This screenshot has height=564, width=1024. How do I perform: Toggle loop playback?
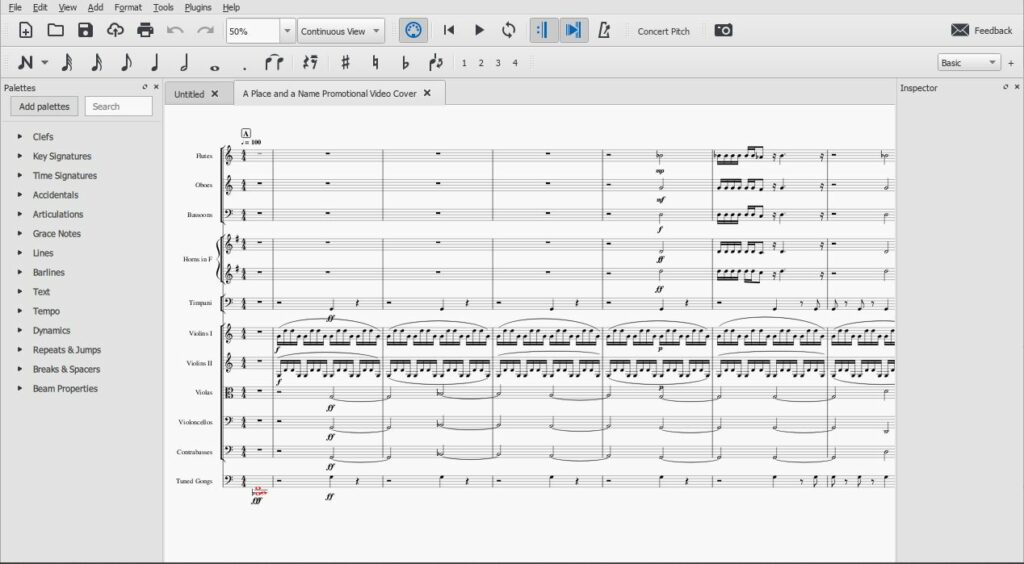509,31
